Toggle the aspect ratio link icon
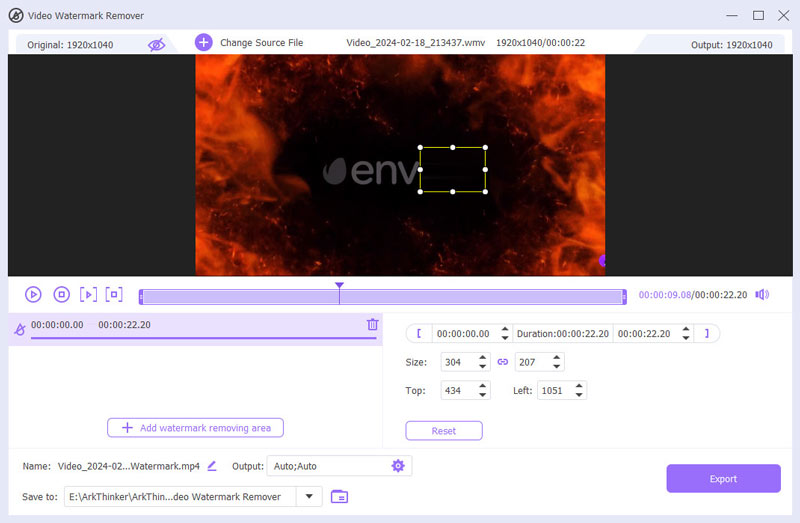800x523 pixels. coord(503,362)
